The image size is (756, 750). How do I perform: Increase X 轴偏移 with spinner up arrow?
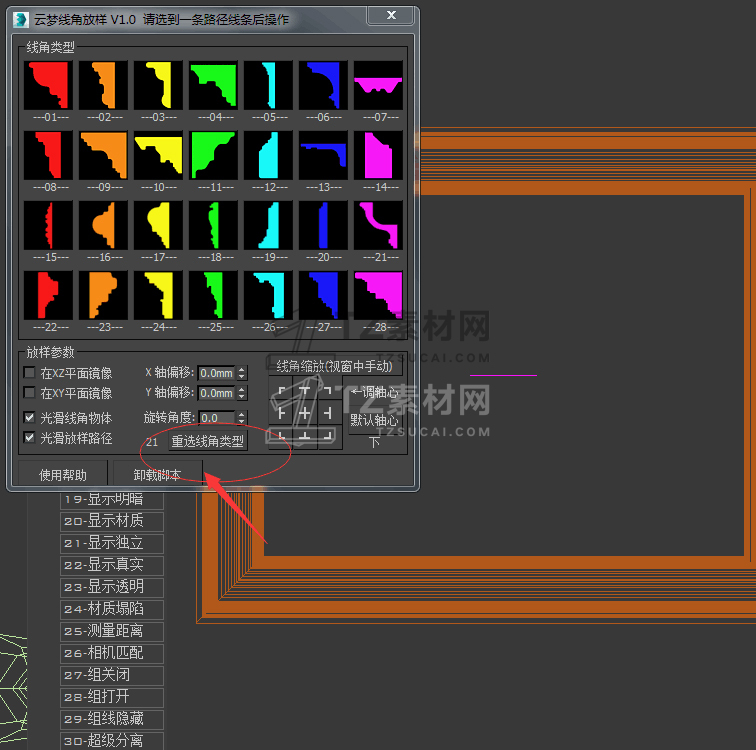[242, 370]
